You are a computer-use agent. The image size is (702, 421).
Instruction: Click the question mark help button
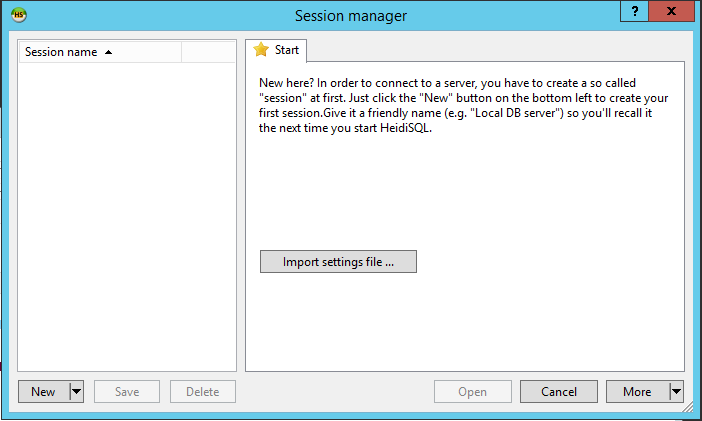pos(634,11)
